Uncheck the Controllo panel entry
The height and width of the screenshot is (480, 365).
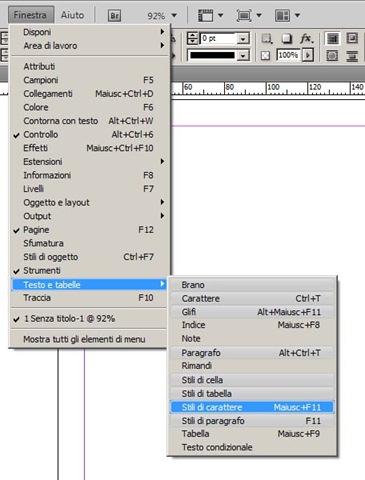tap(91, 135)
